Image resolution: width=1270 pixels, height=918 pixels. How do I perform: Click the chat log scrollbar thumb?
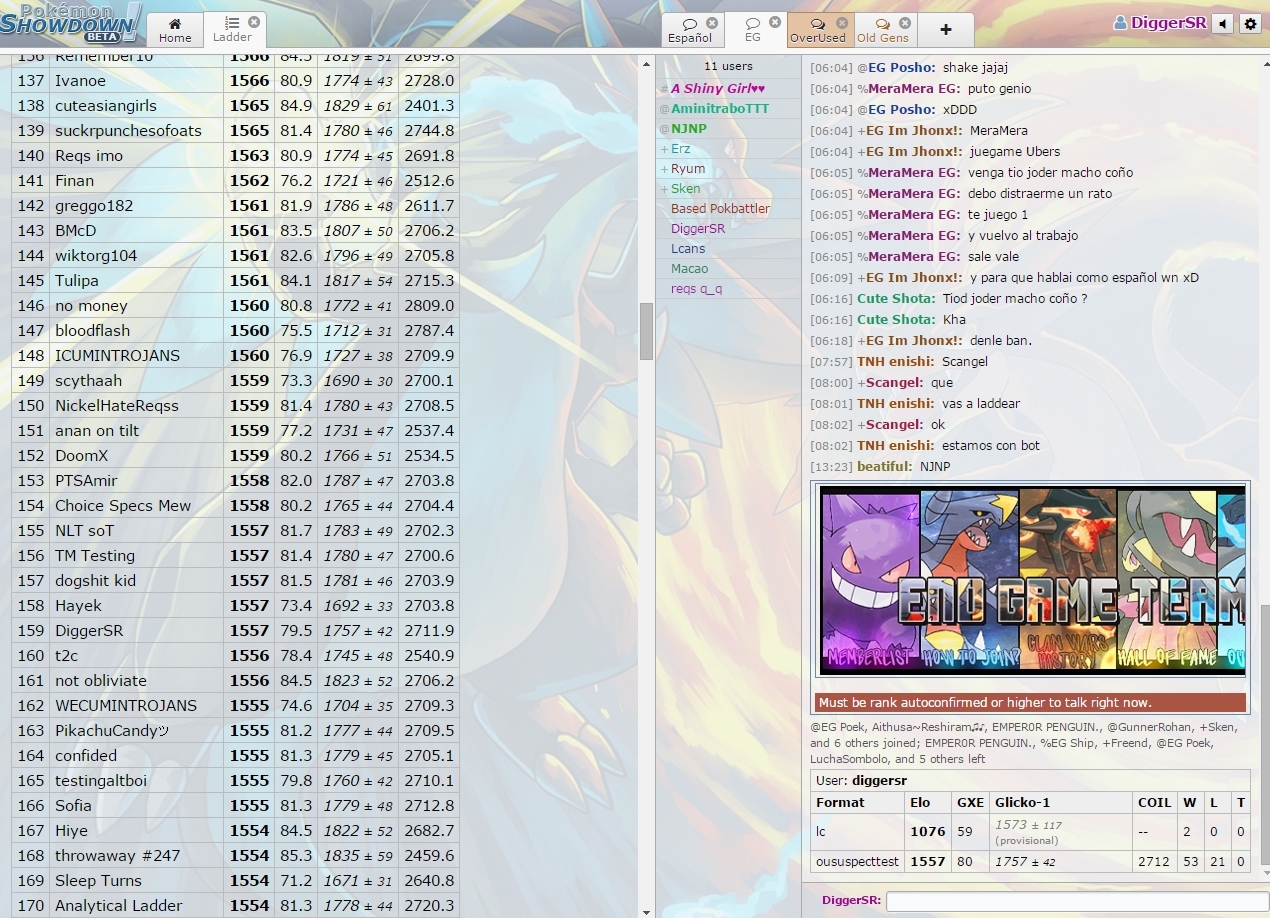coord(1264,734)
